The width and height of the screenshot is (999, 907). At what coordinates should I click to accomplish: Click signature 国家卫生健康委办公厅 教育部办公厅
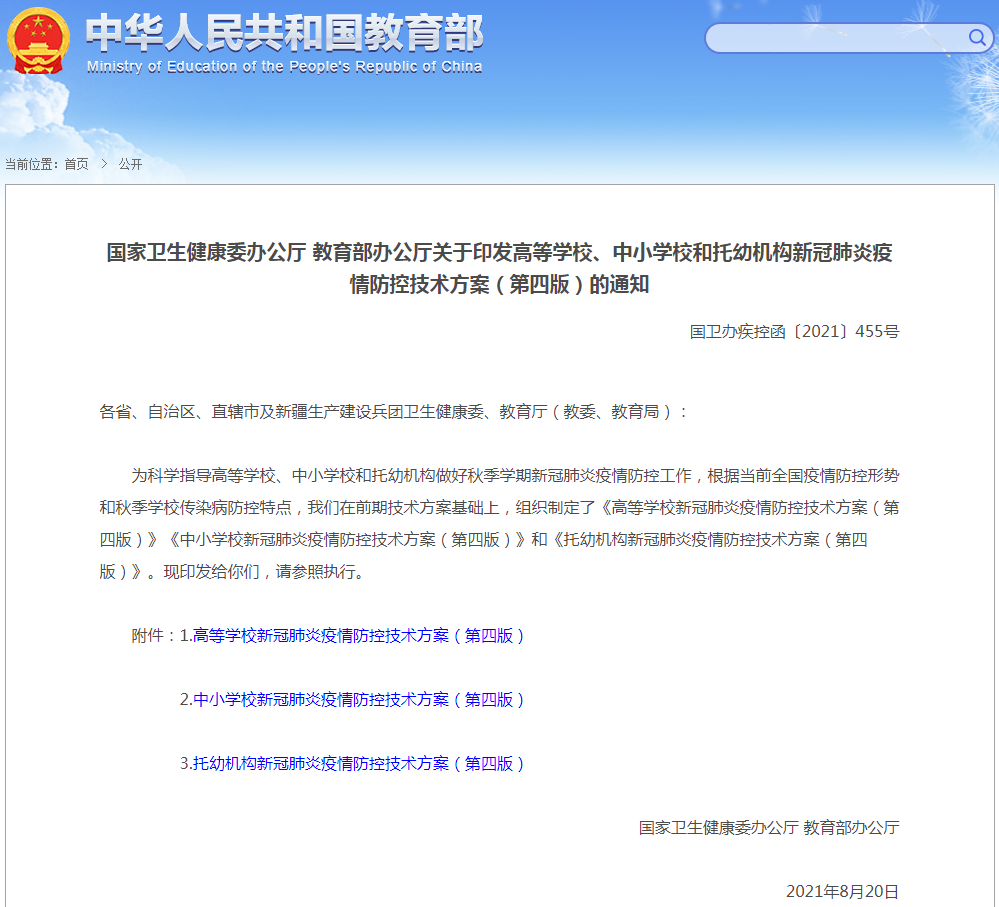tap(769, 827)
